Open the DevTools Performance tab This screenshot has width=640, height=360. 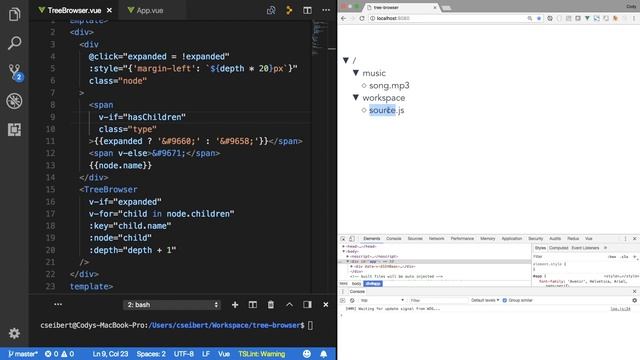(462, 238)
